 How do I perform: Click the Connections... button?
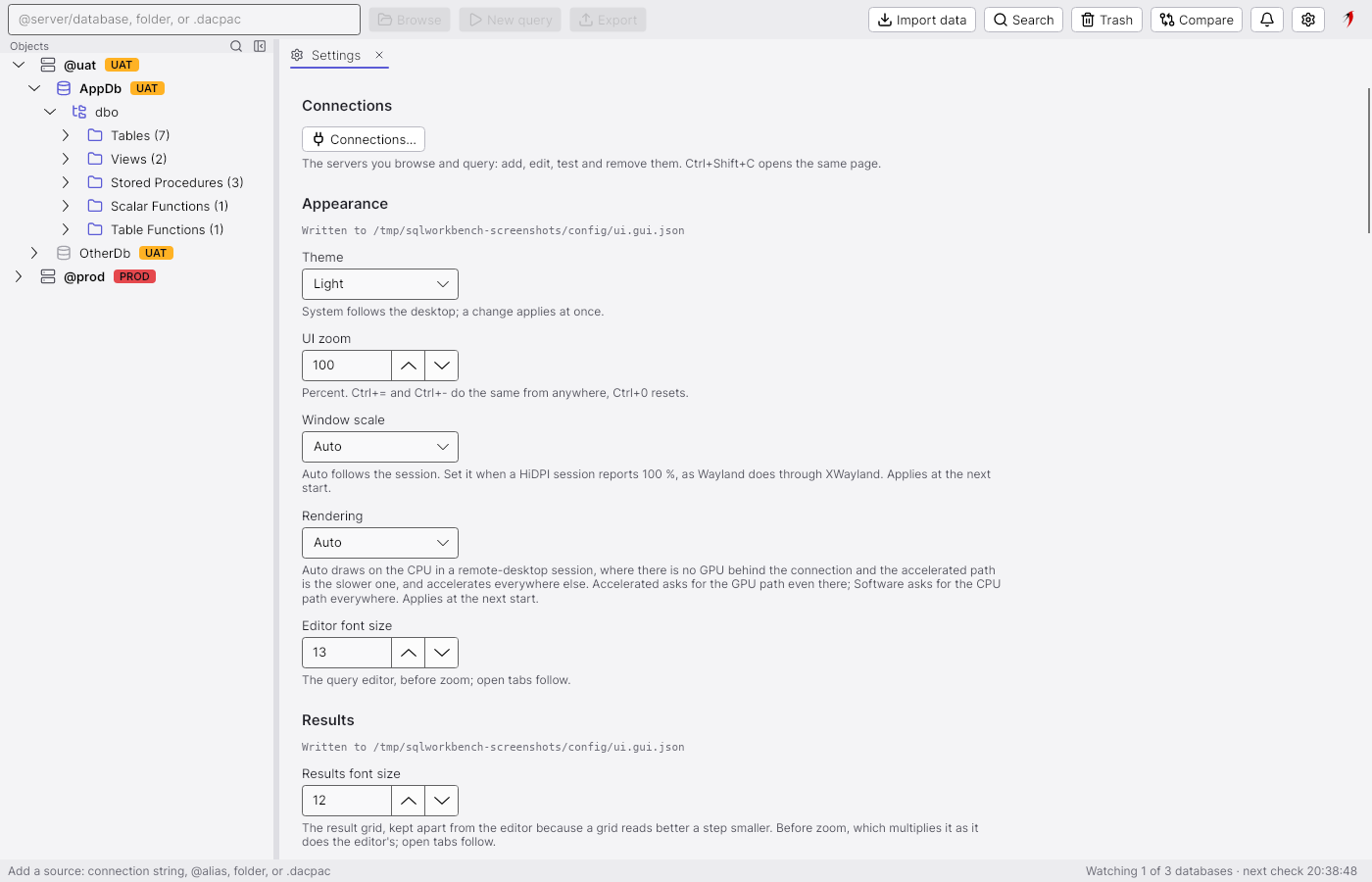(x=364, y=139)
